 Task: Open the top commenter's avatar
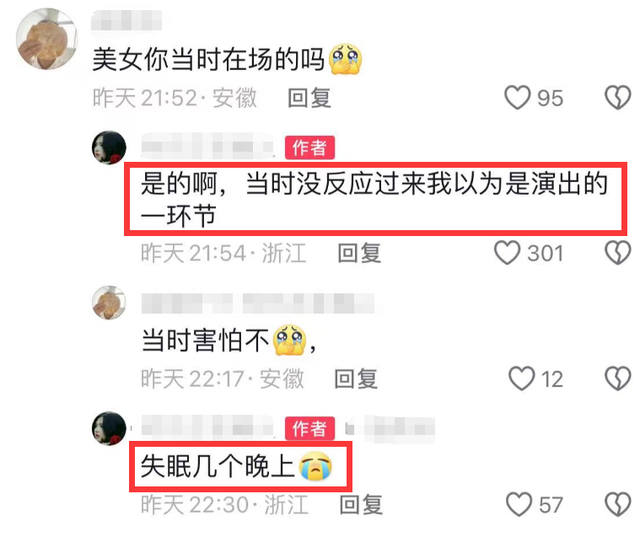click(47, 38)
